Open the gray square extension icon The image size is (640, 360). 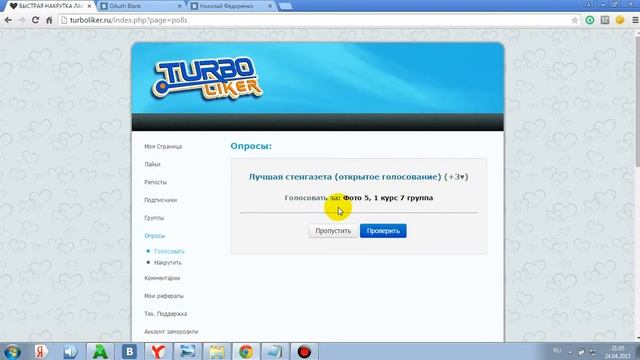tap(605, 20)
